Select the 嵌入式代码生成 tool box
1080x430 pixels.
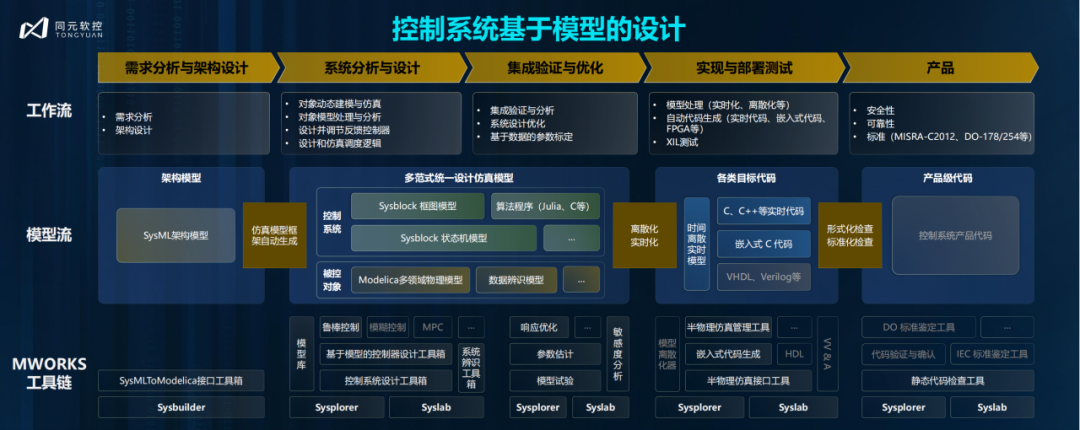[728, 354]
